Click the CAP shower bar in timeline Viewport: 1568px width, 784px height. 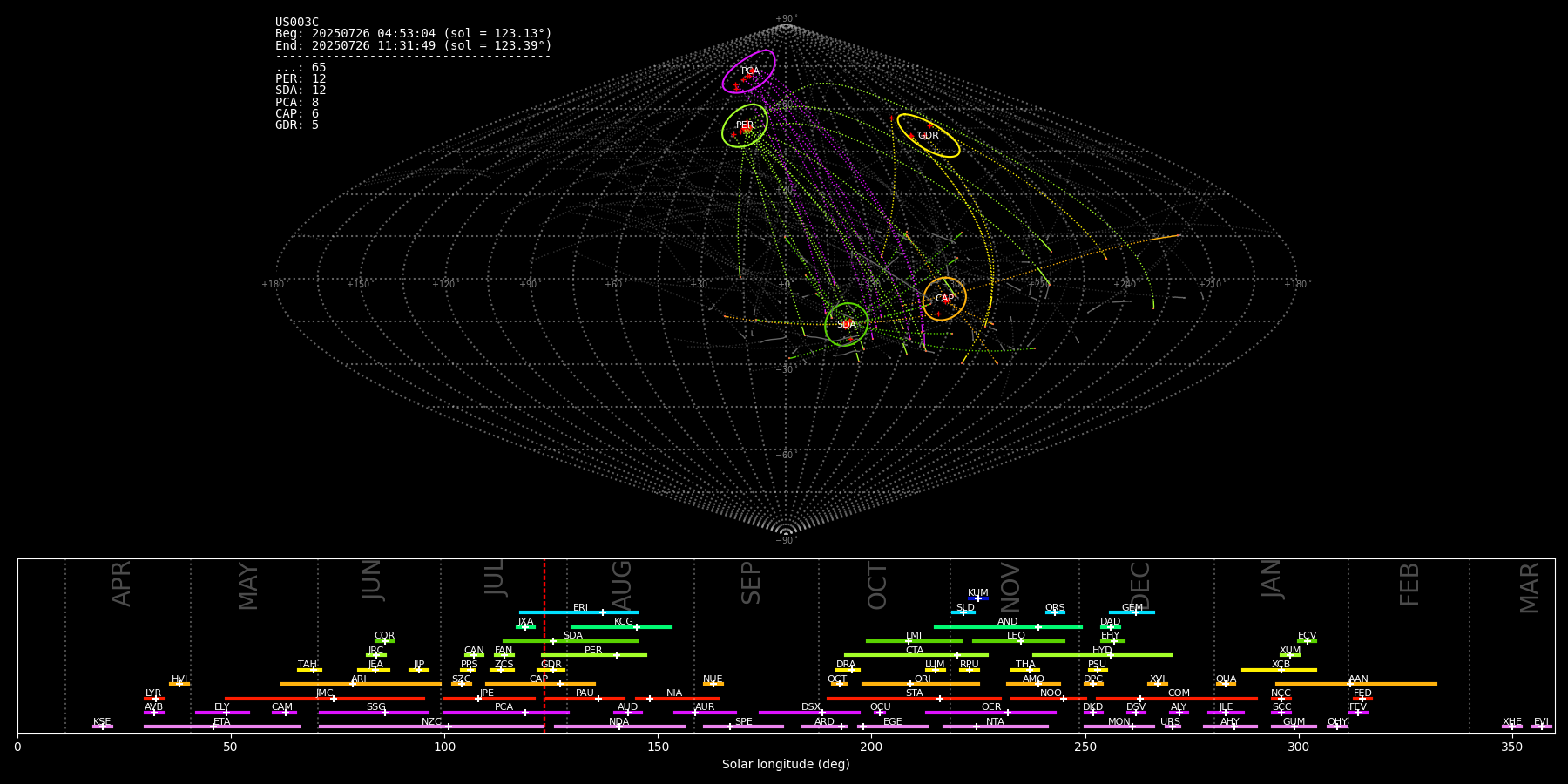[541, 684]
